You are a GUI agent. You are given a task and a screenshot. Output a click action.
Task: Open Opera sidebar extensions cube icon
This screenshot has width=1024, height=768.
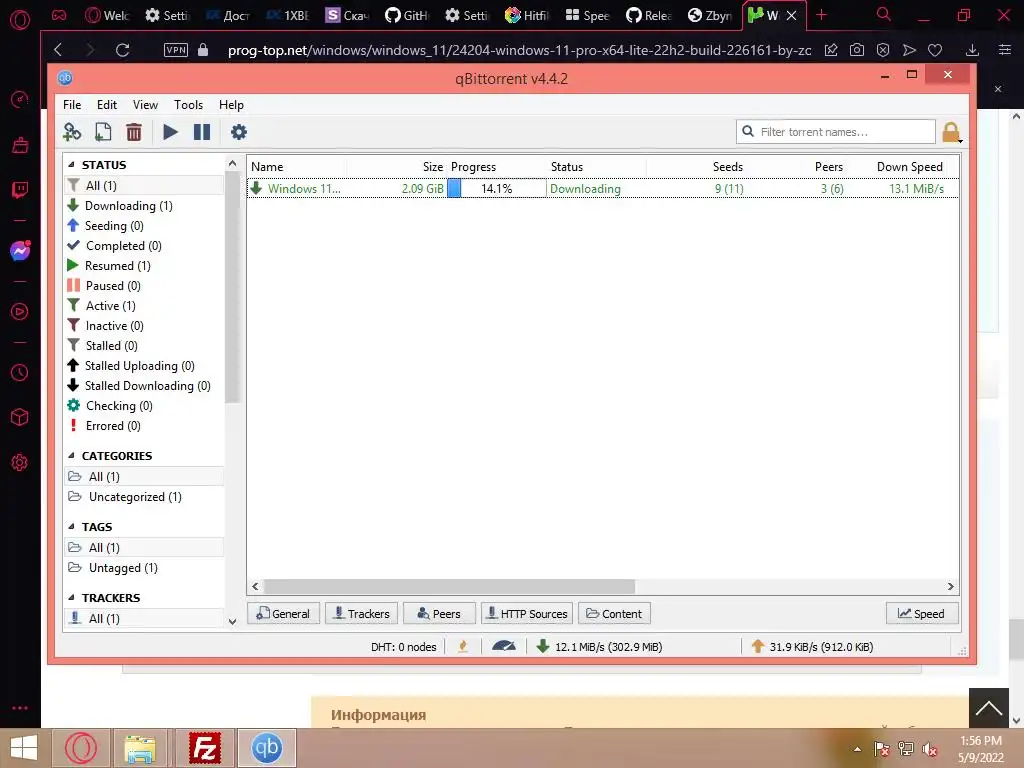tap(20, 417)
